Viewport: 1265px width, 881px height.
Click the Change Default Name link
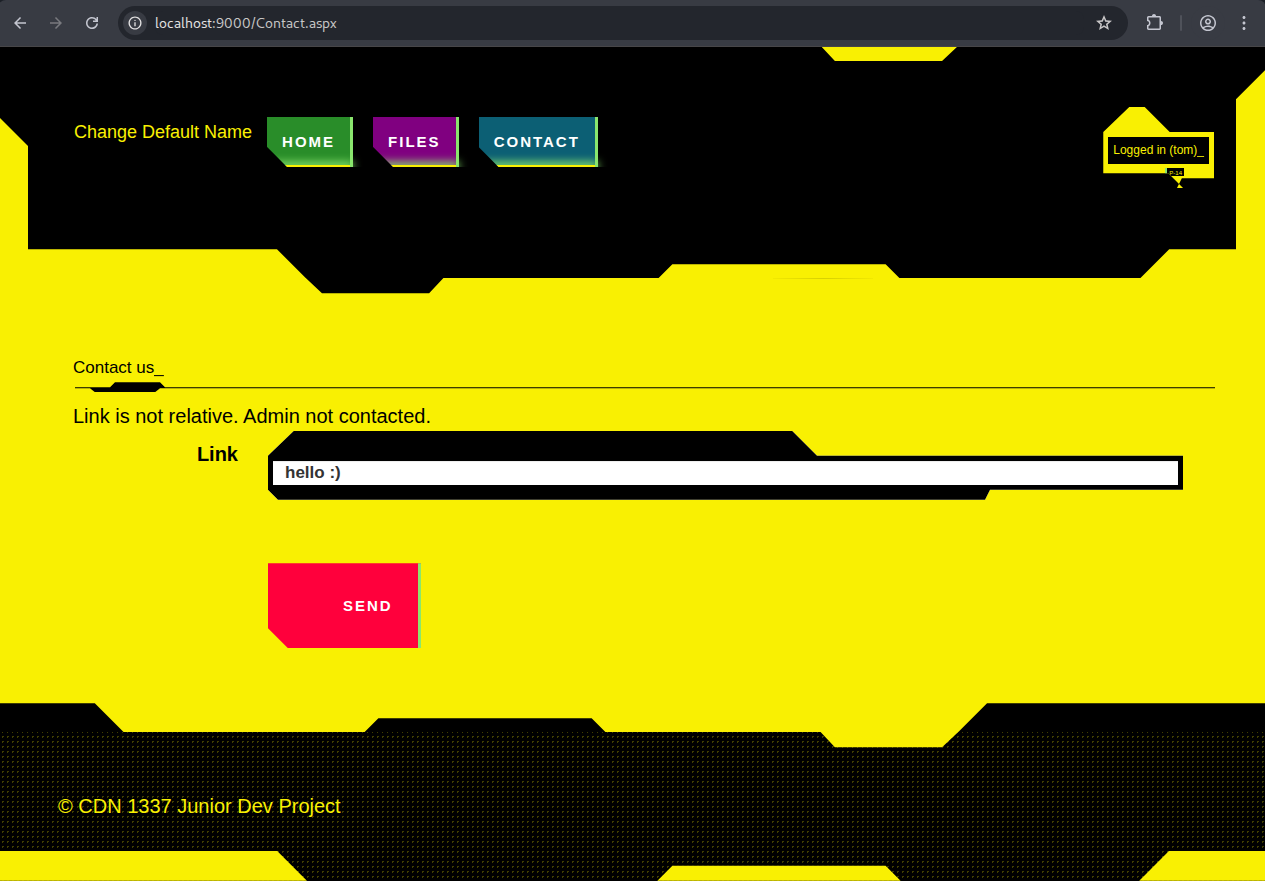tap(163, 132)
